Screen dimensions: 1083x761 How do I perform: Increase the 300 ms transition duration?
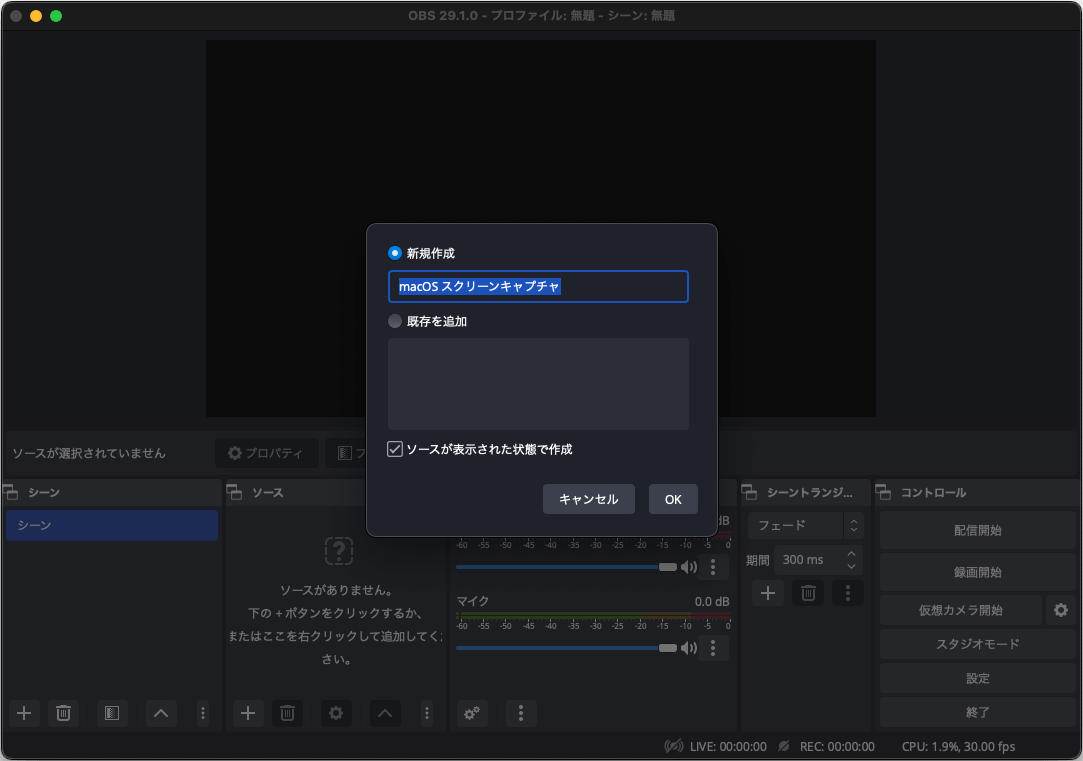click(x=851, y=554)
